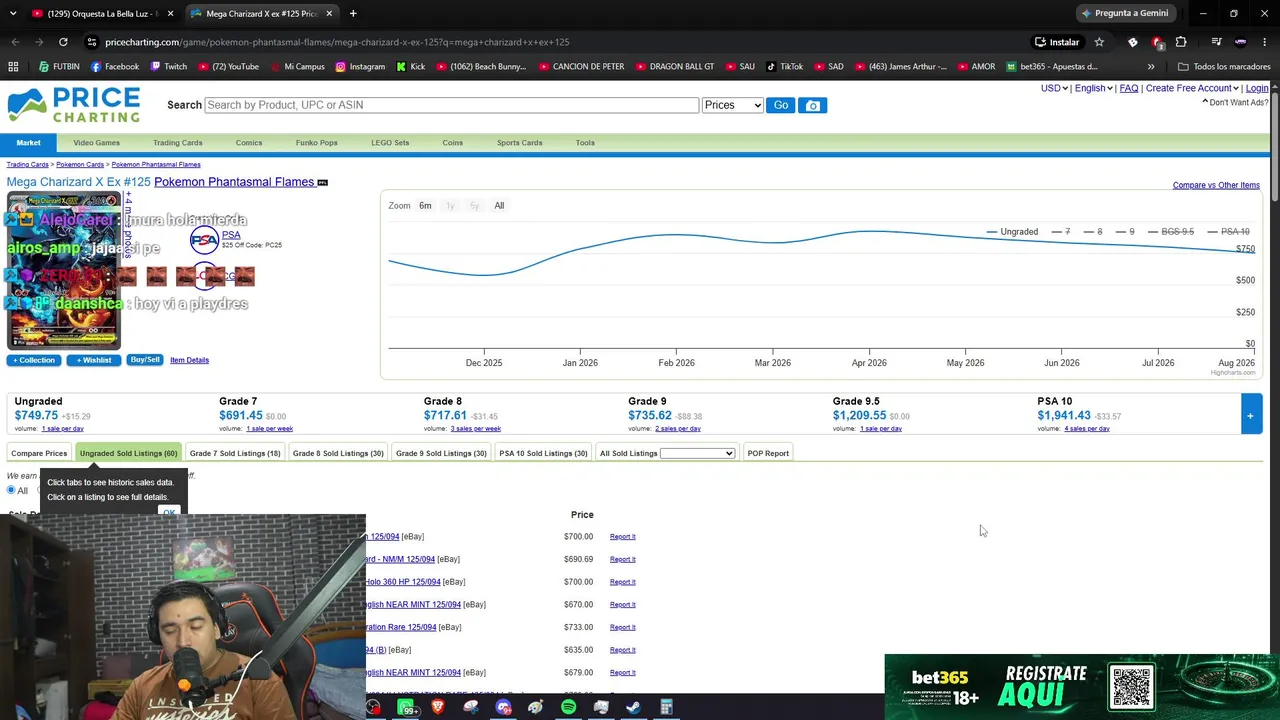
Task: Close the Orquesta La Bella Luz tab
Action: (x=170, y=13)
